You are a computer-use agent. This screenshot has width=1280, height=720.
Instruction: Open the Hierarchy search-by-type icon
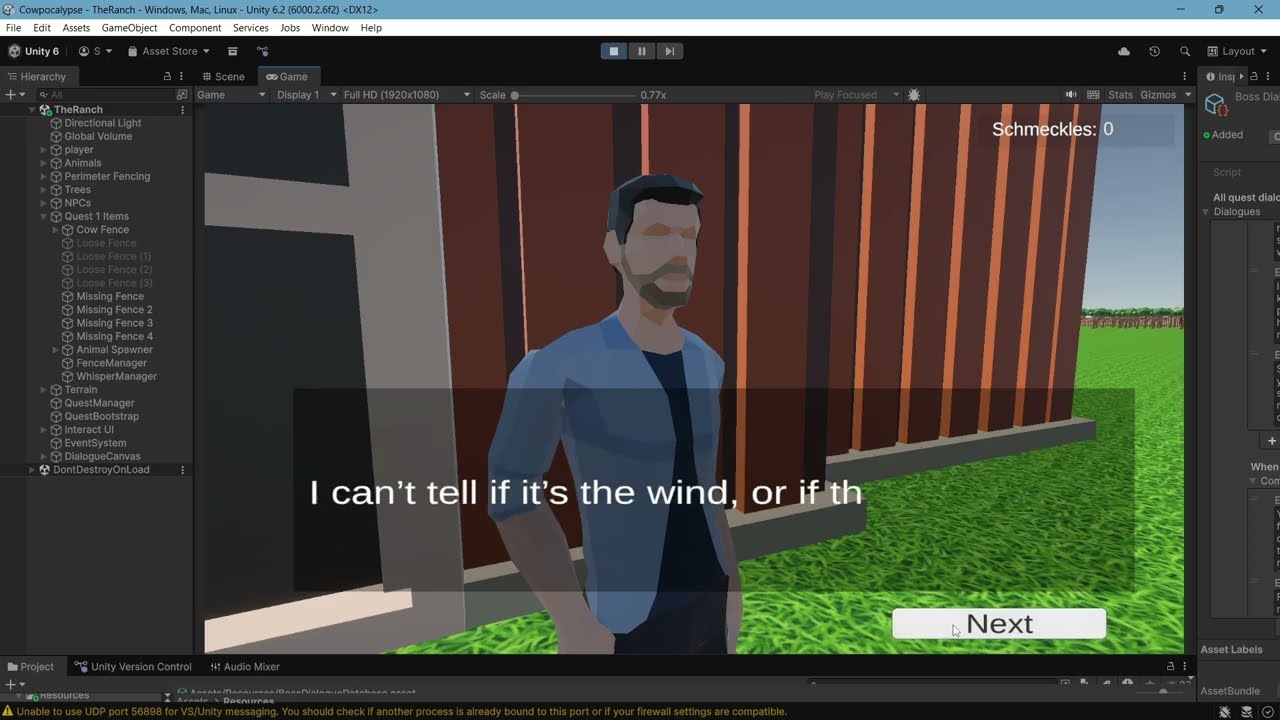(182, 94)
